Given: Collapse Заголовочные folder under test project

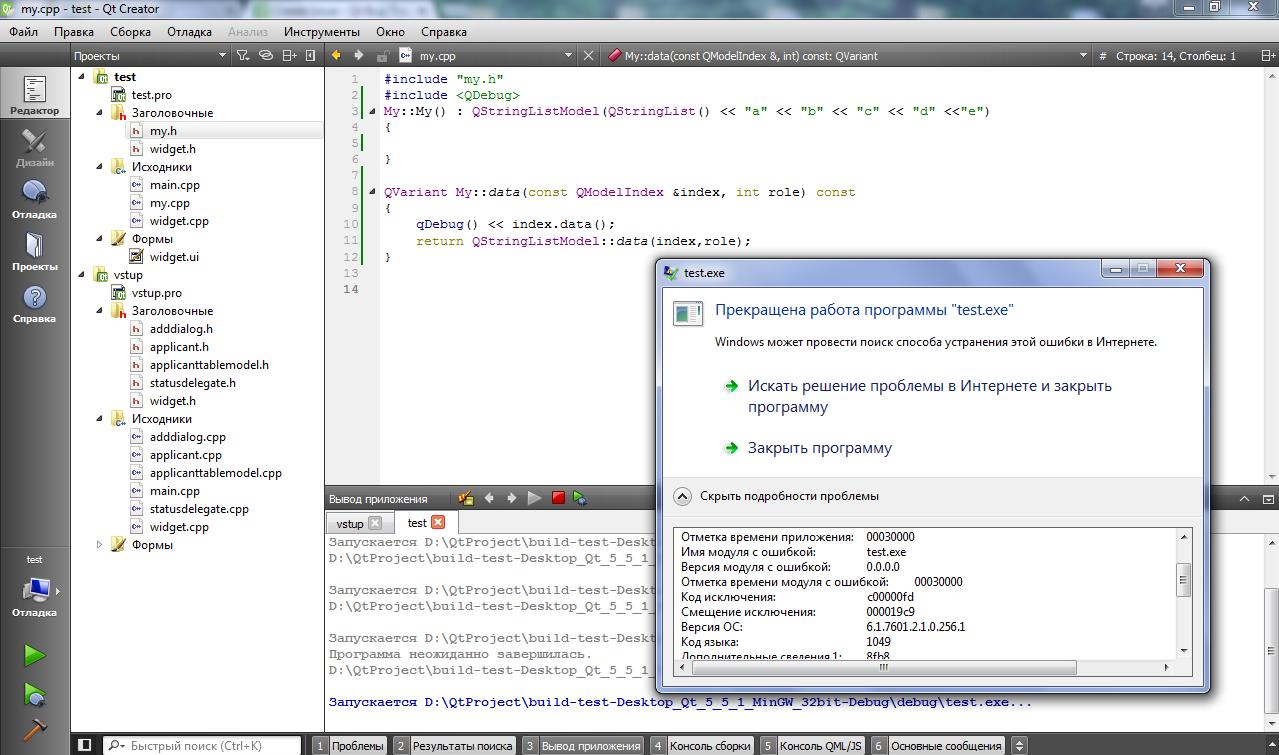Looking at the screenshot, I should click(99, 113).
